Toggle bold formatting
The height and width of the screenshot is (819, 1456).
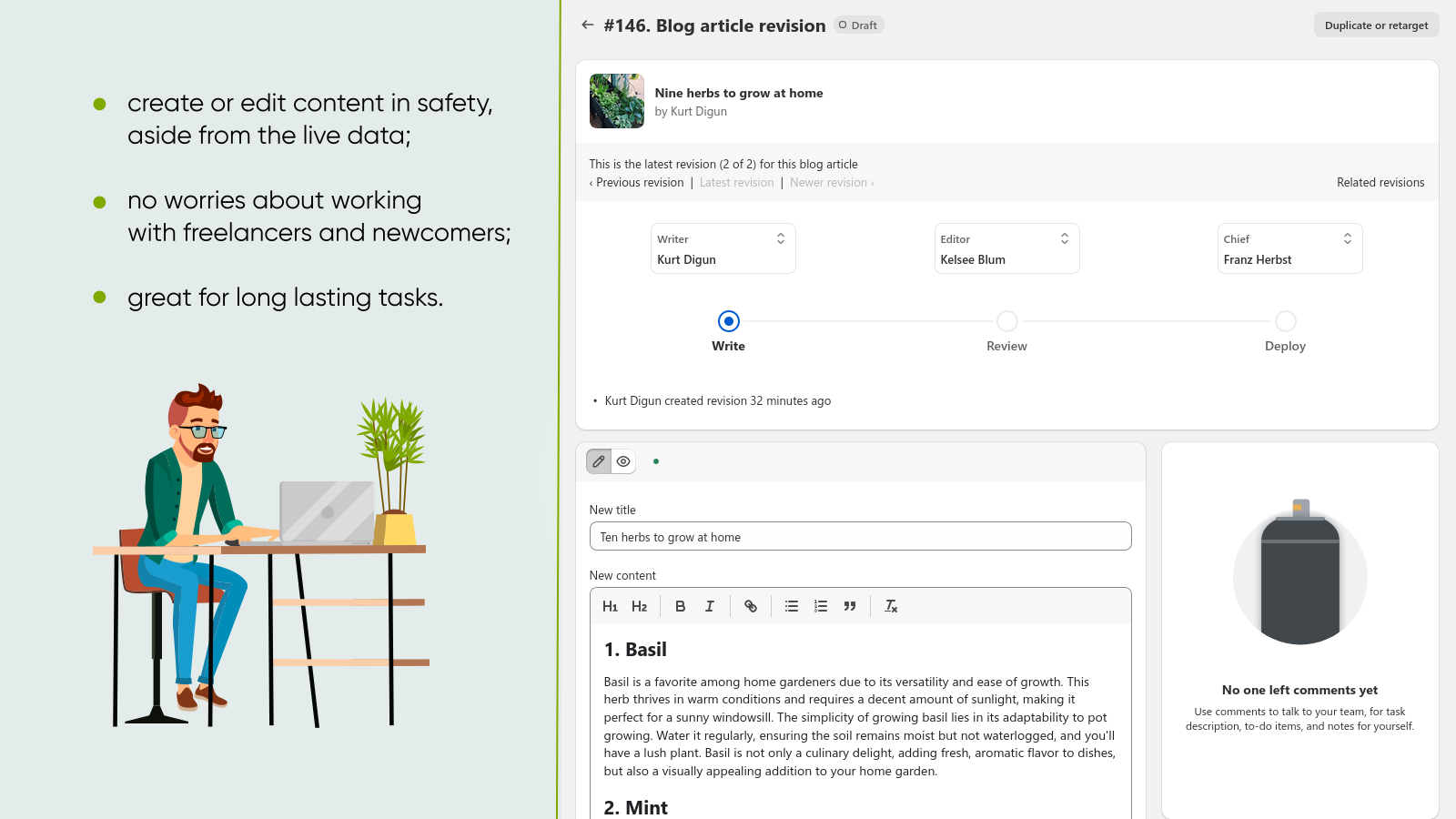680,606
